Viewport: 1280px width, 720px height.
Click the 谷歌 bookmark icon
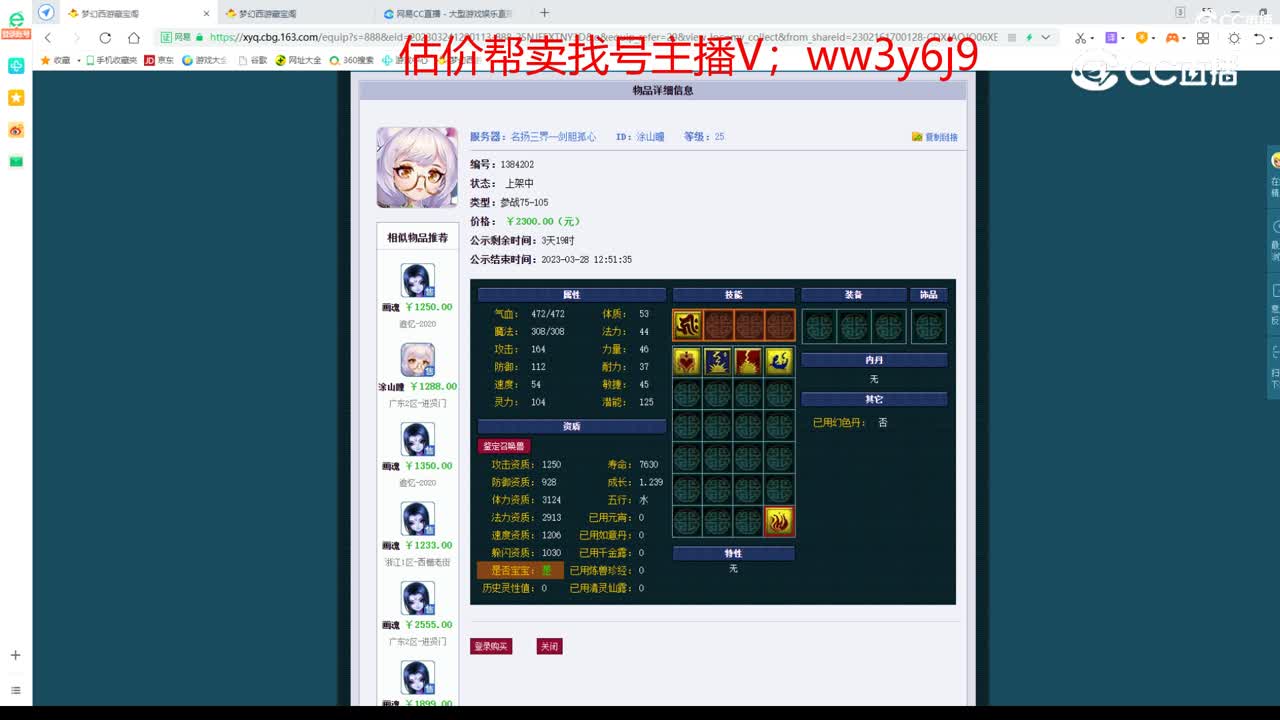click(244, 60)
